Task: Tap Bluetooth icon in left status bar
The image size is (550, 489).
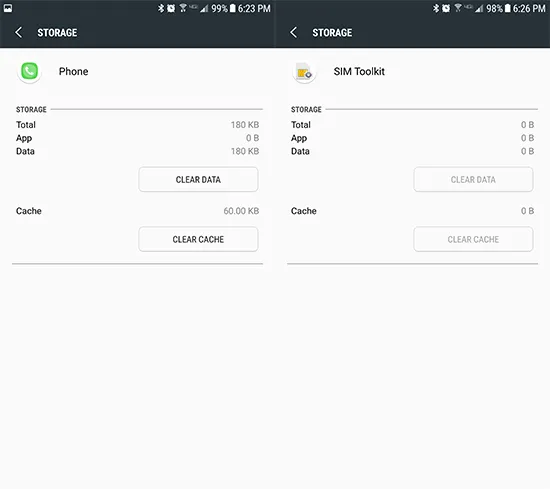Action: 161,8
